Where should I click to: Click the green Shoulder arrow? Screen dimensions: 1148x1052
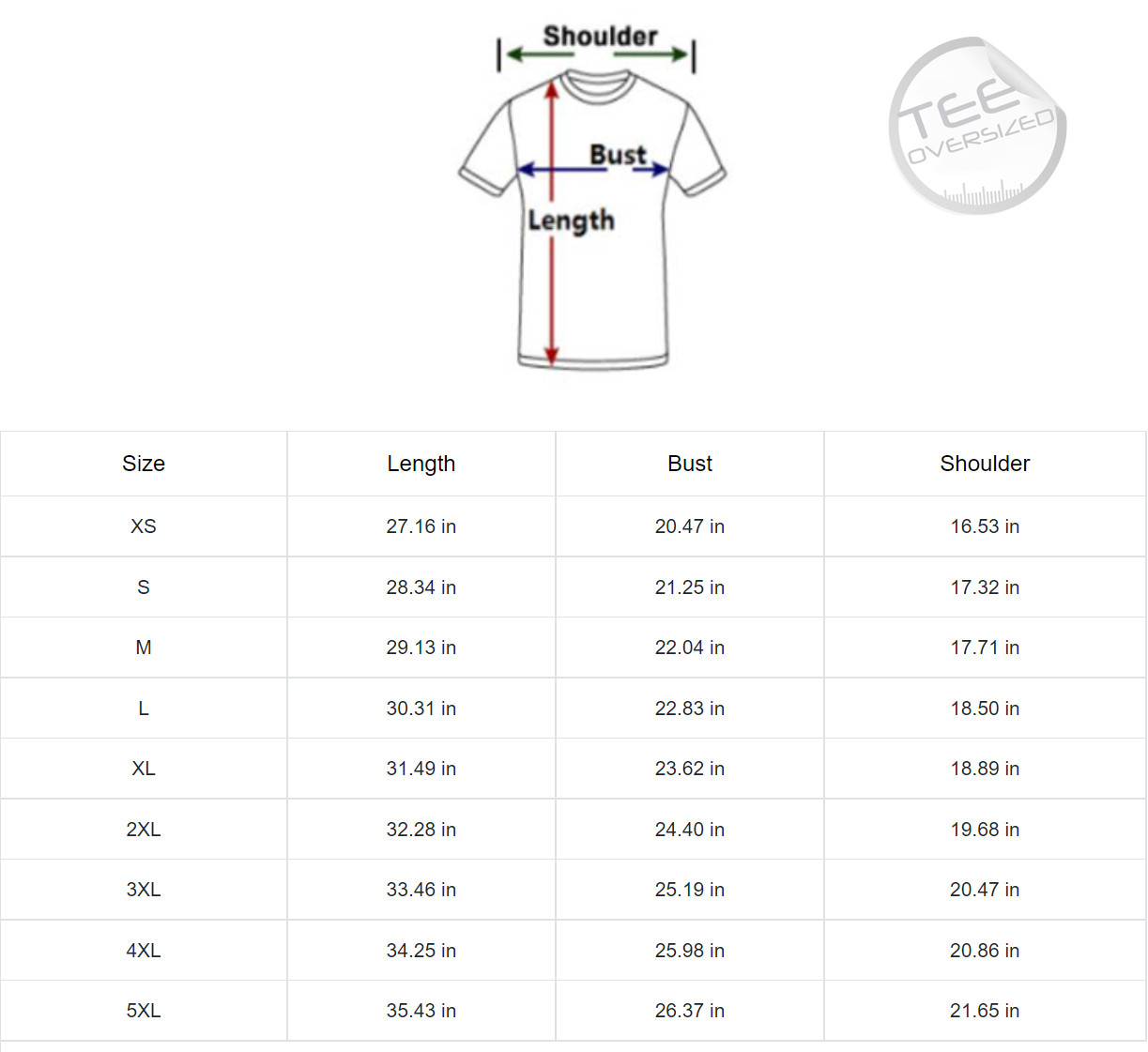pos(597,54)
